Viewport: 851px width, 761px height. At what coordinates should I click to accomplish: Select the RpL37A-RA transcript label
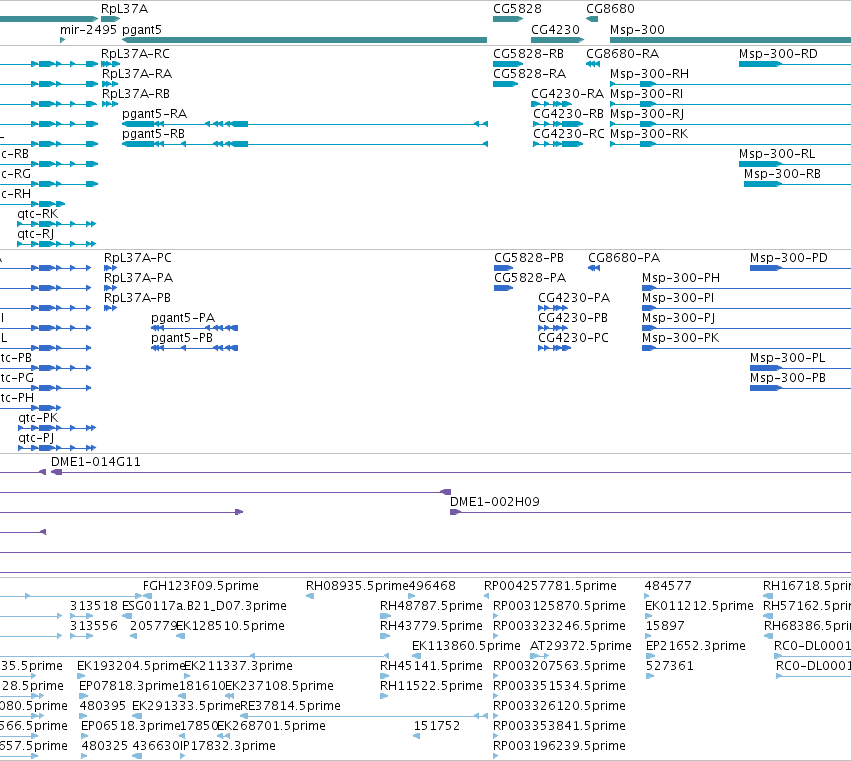point(136,74)
